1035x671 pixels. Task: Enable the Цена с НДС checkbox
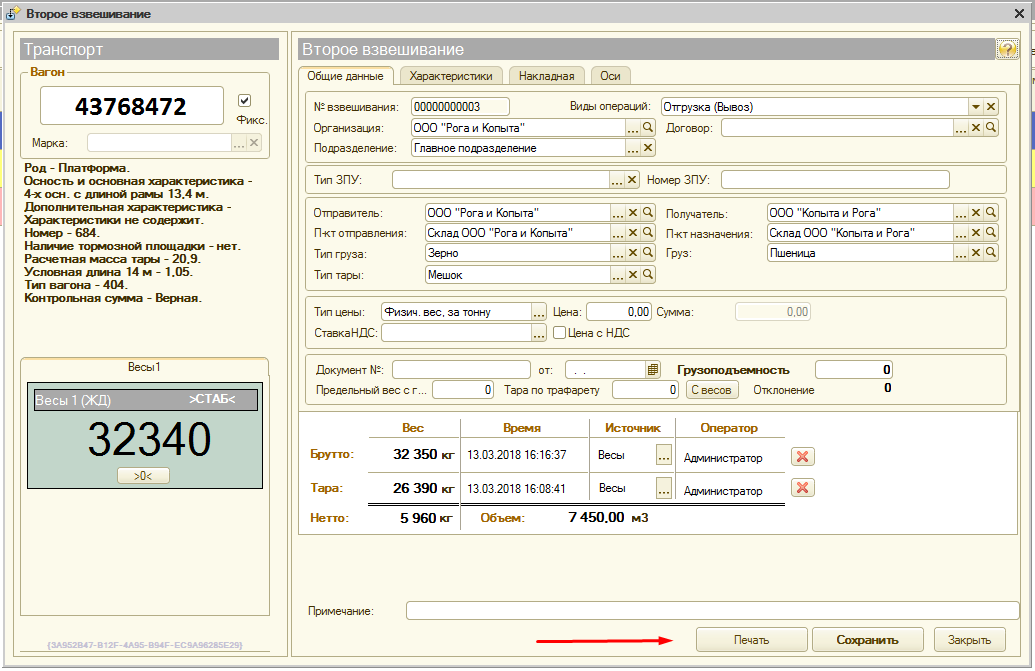click(x=560, y=333)
